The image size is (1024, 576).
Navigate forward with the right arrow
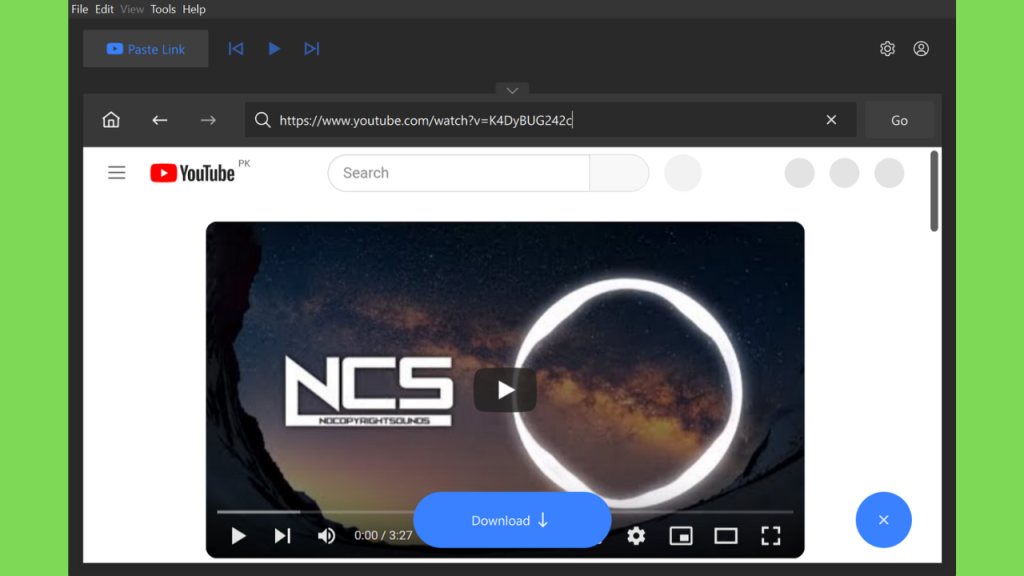[208, 120]
